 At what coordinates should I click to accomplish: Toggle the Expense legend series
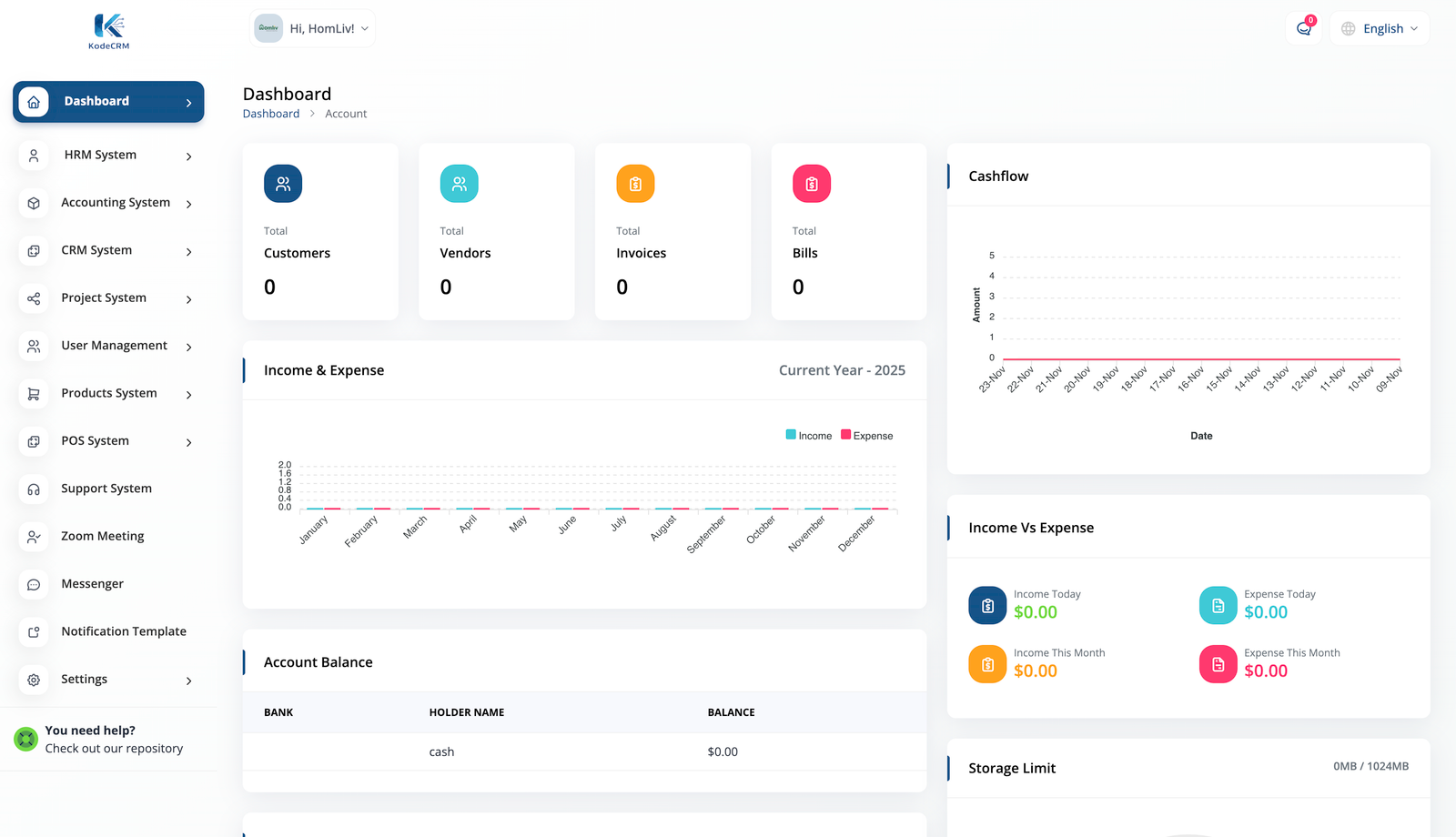867,436
